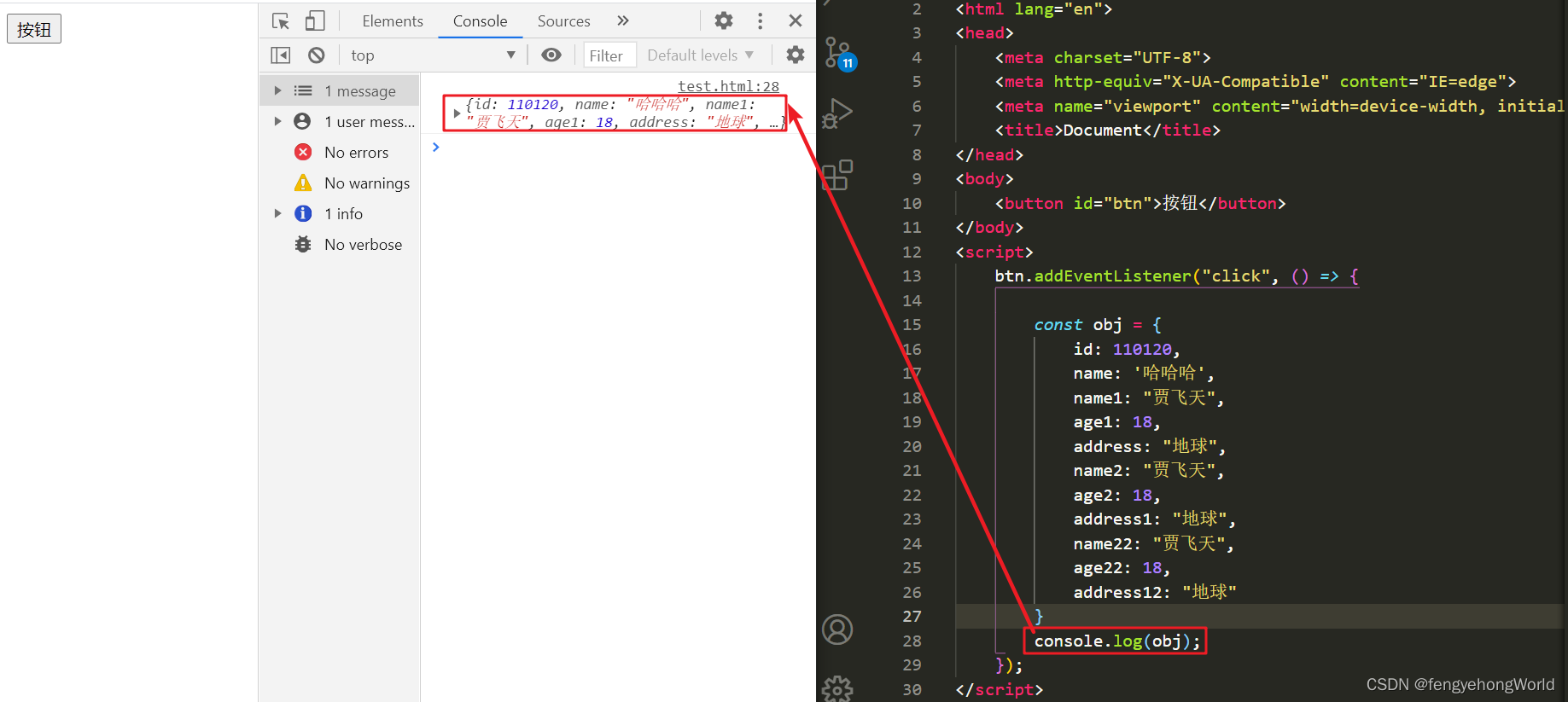This screenshot has height=702, width=1568.
Task: Select the No errors filter row
Action: point(340,152)
